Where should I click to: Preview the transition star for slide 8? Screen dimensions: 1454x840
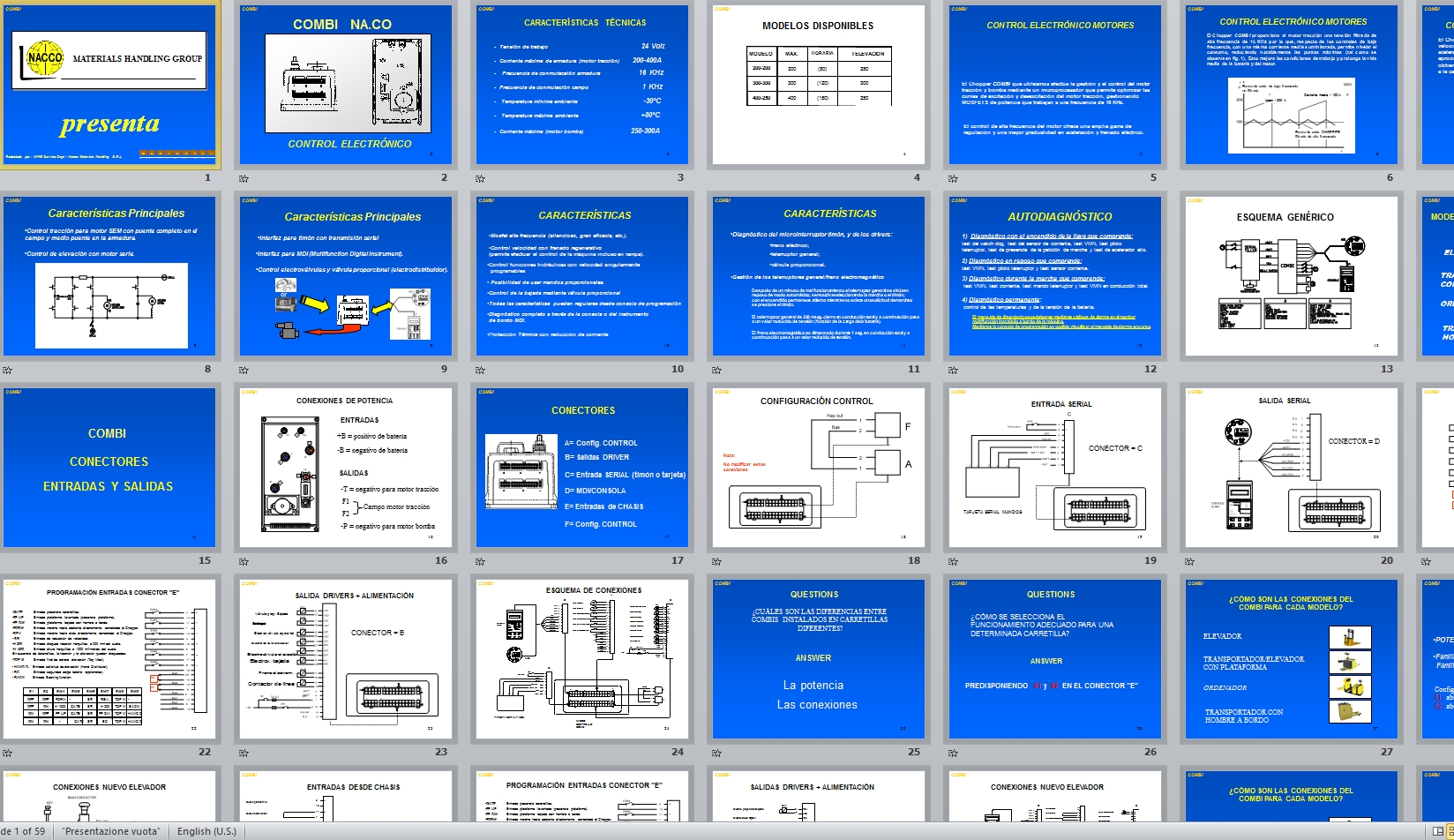tap(7, 370)
